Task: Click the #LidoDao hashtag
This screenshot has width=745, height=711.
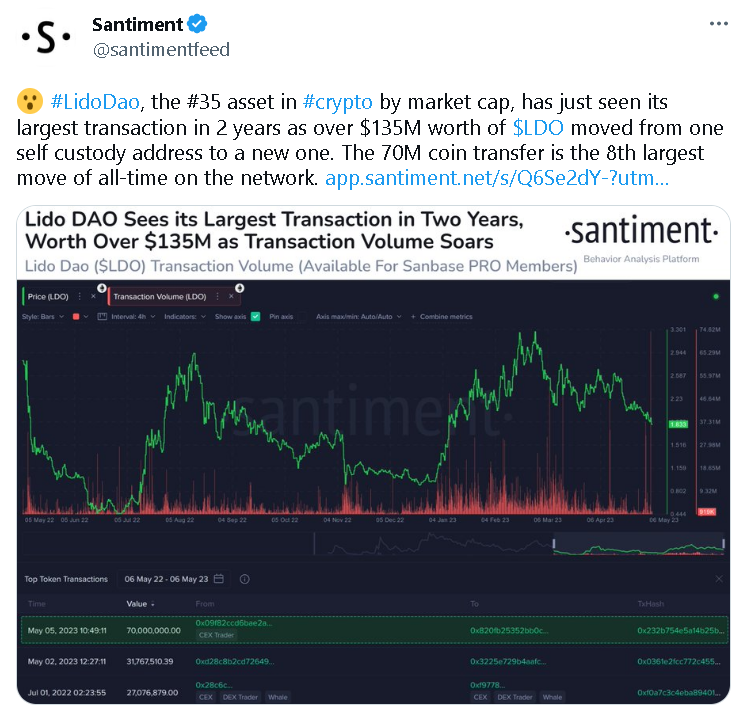Action: [95, 102]
